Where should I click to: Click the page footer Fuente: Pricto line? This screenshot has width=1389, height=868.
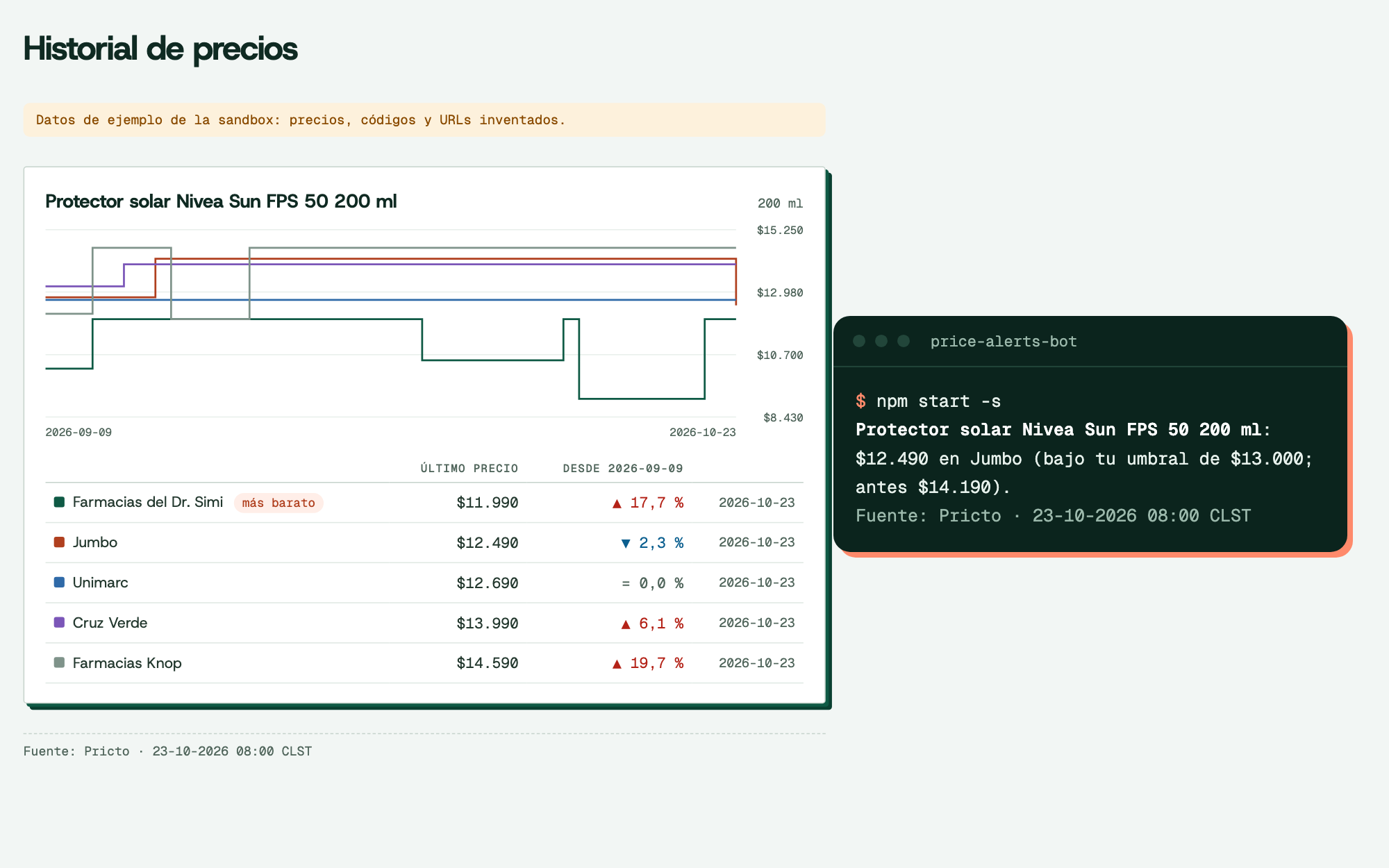tap(167, 751)
